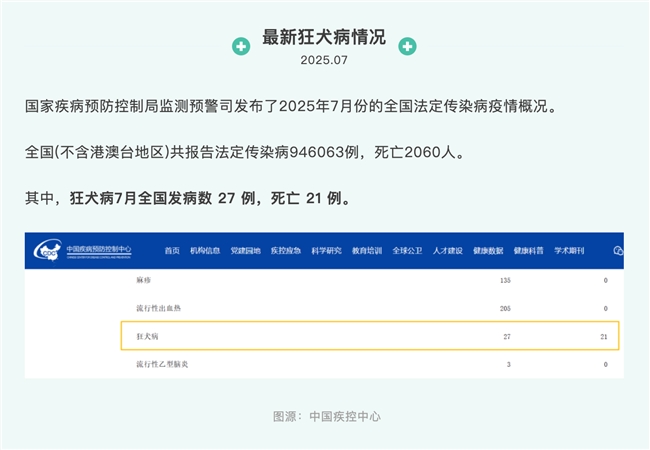Go to the 疾控应急 section
The image size is (650, 450).
285,251
